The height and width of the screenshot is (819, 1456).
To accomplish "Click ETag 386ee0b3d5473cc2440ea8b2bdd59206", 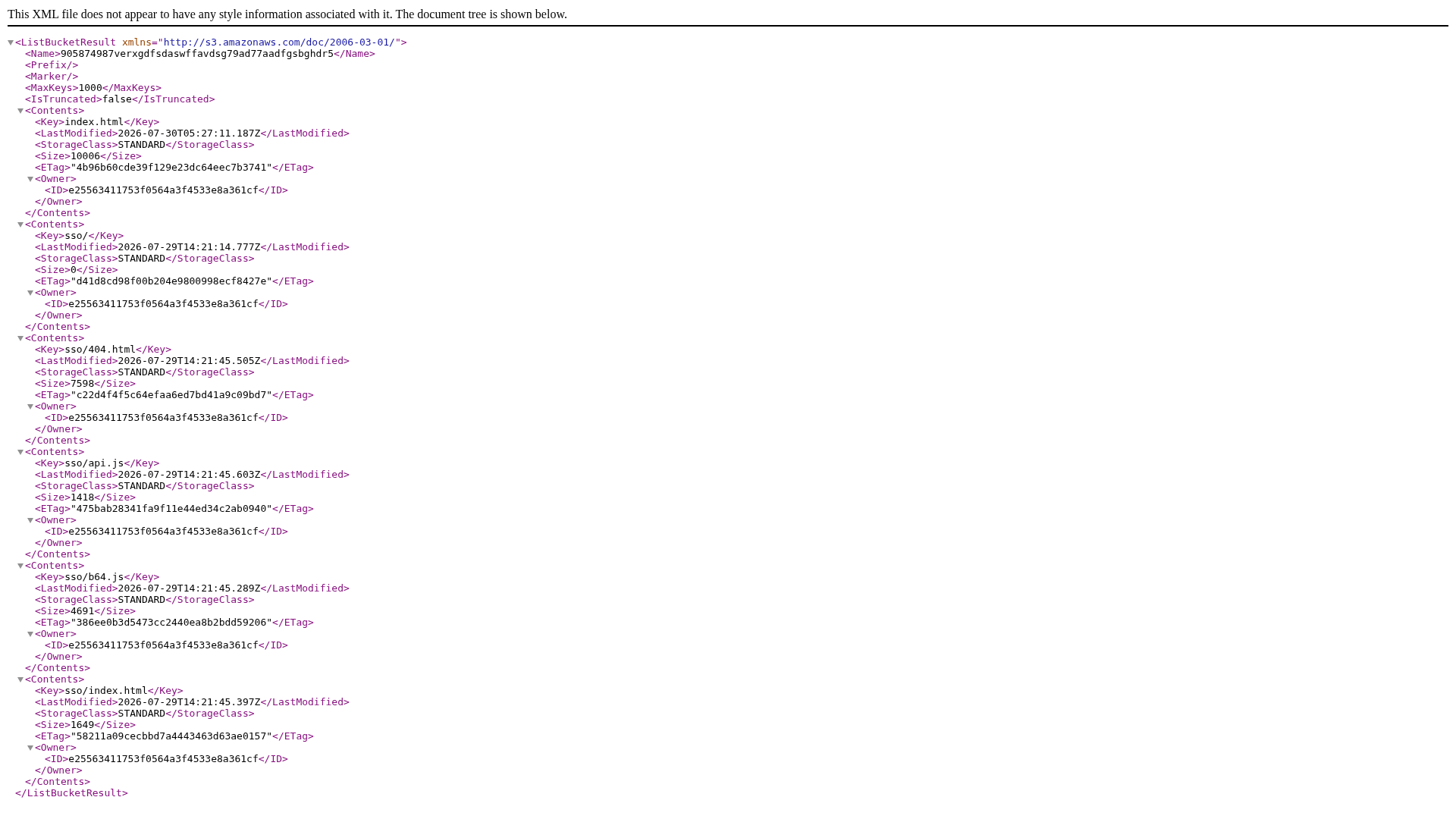I will 171,623.
